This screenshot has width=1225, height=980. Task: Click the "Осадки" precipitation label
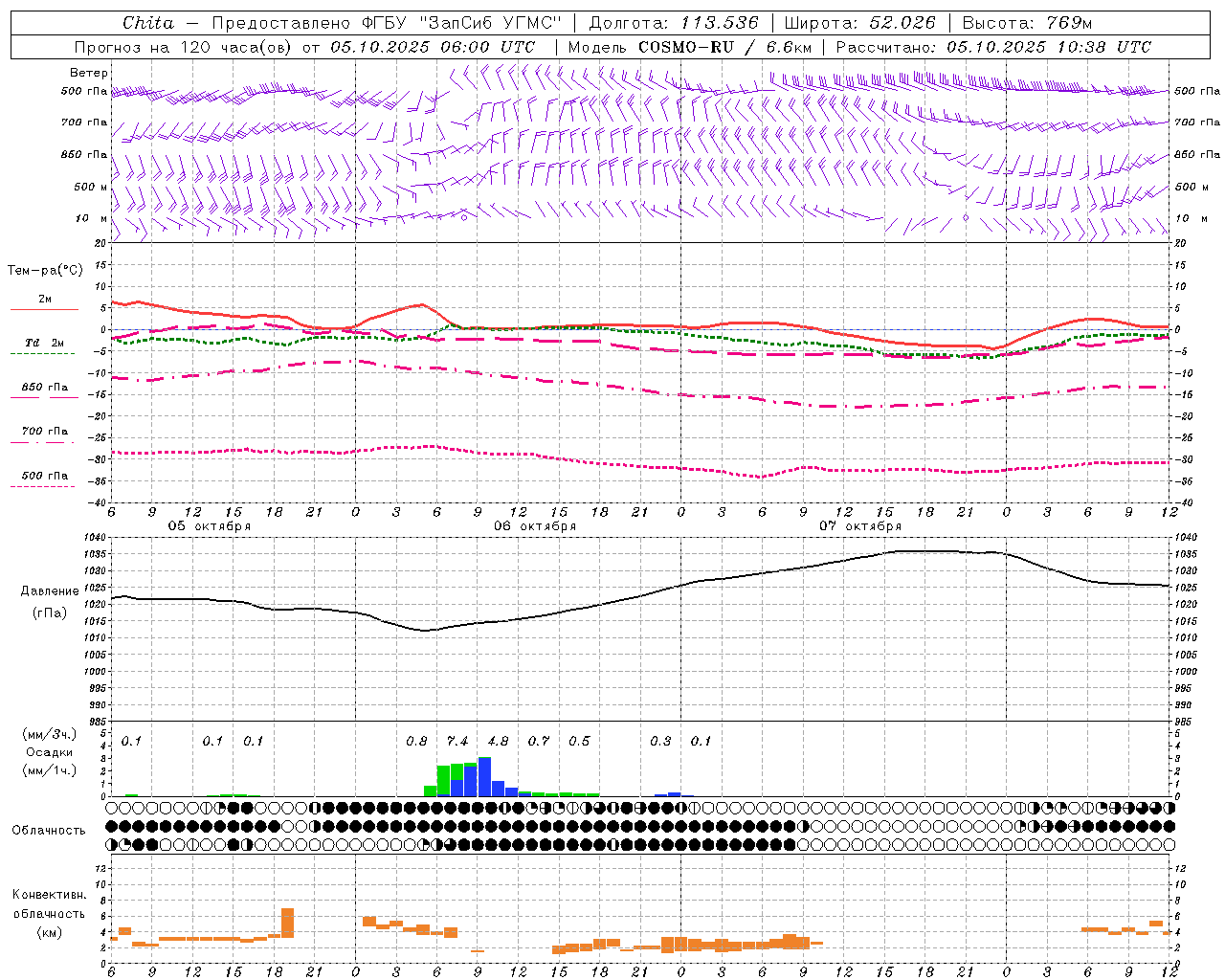[x=50, y=752]
